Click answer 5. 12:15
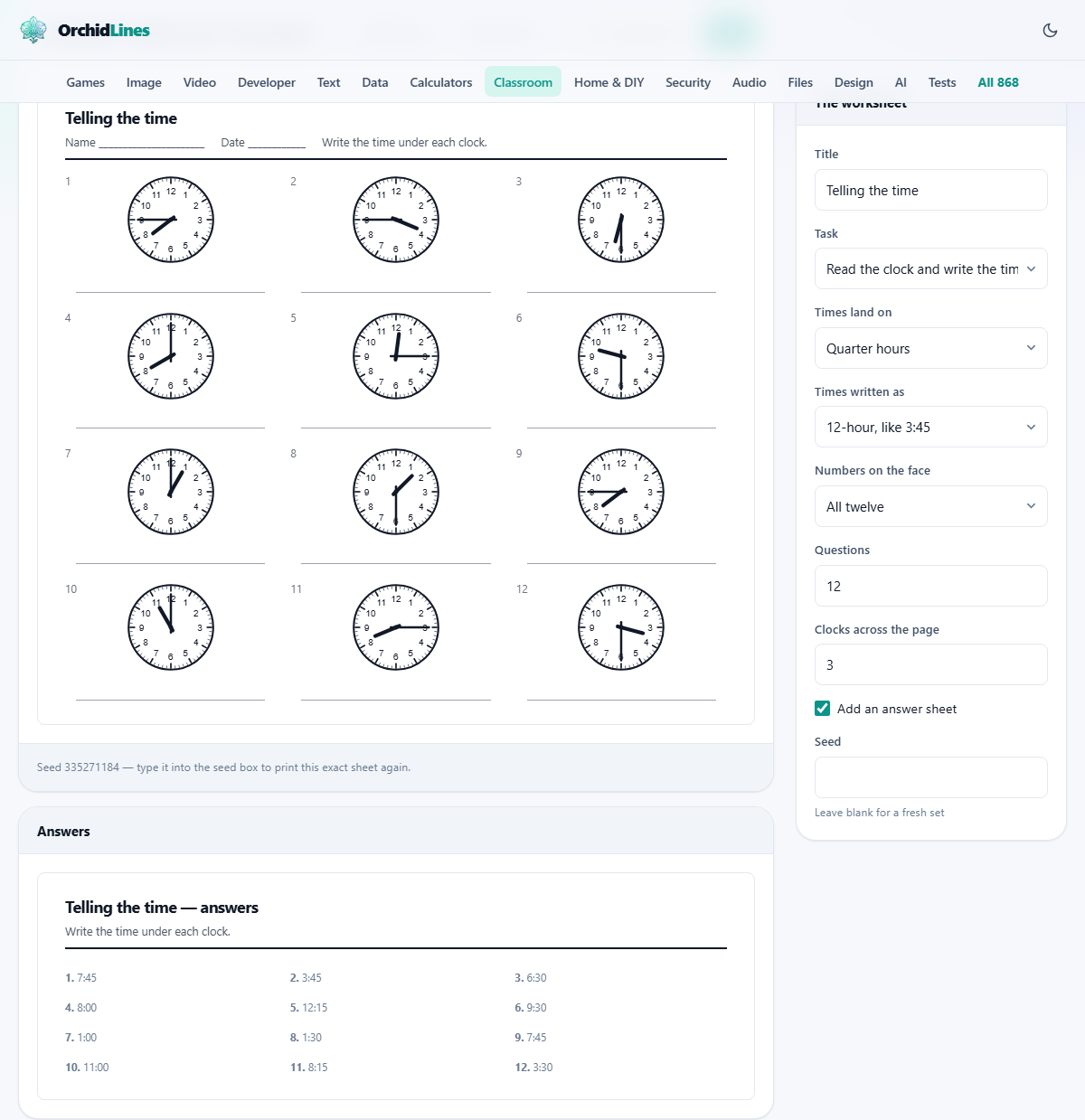Image resolution: width=1085 pixels, height=1120 pixels. coord(308,1008)
